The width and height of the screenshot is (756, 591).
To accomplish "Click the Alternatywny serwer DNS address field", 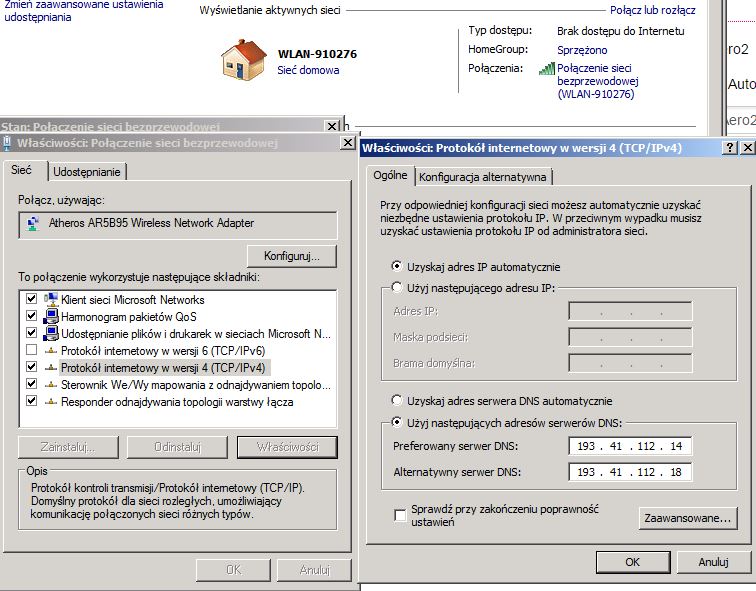I will point(629,472).
